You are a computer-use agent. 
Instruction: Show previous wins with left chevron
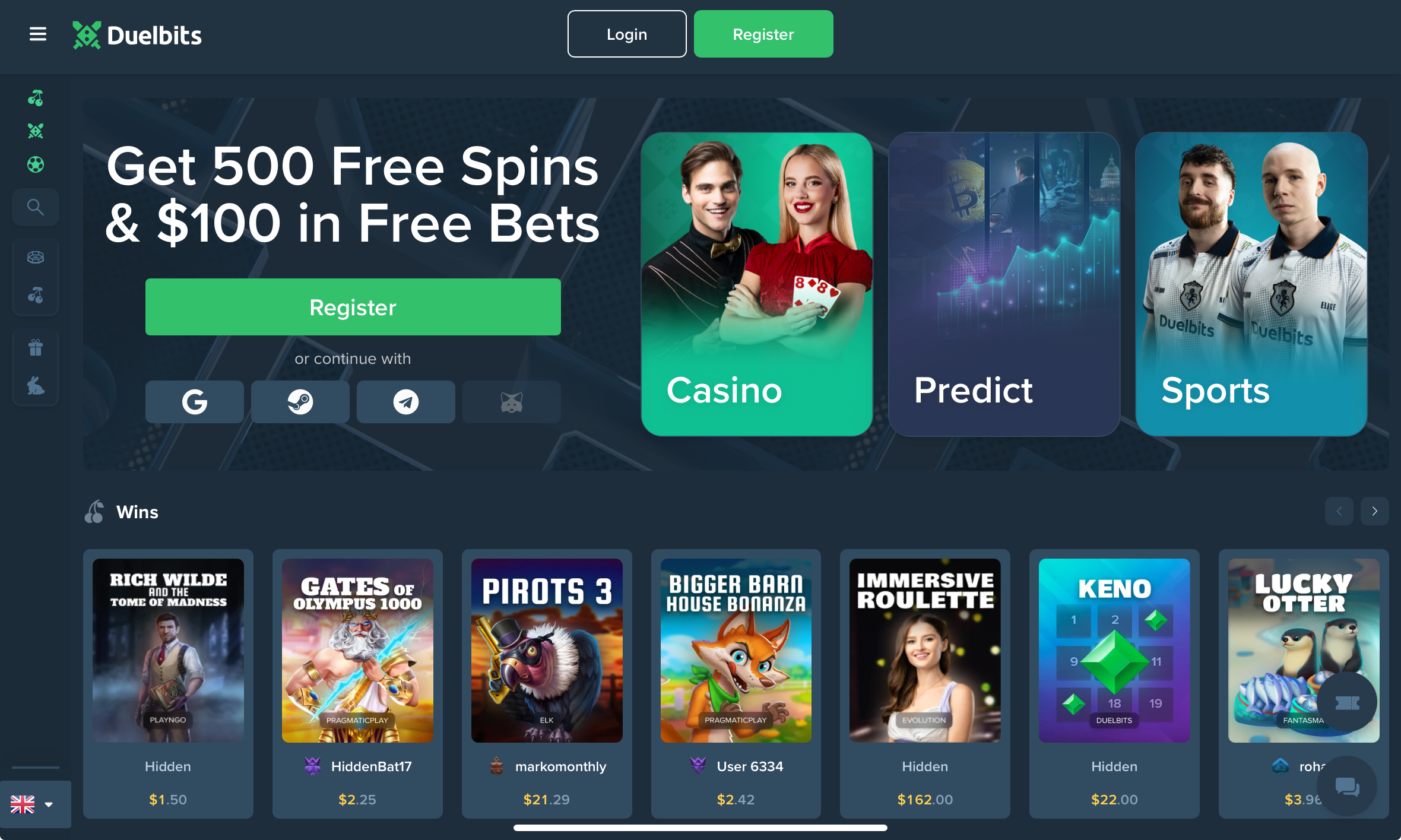pyautogui.click(x=1339, y=511)
